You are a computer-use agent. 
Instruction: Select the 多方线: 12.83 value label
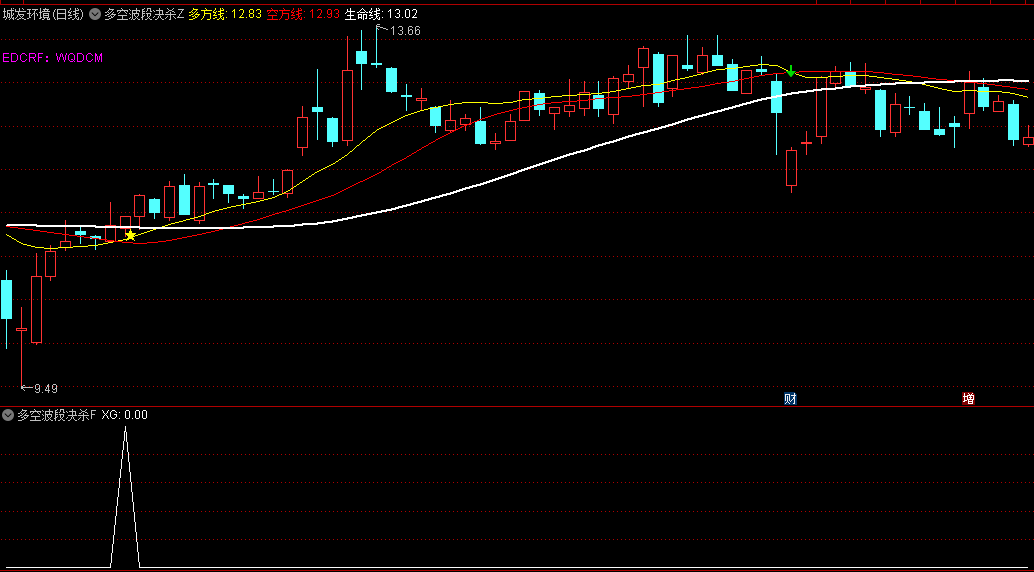click(x=225, y=14)
